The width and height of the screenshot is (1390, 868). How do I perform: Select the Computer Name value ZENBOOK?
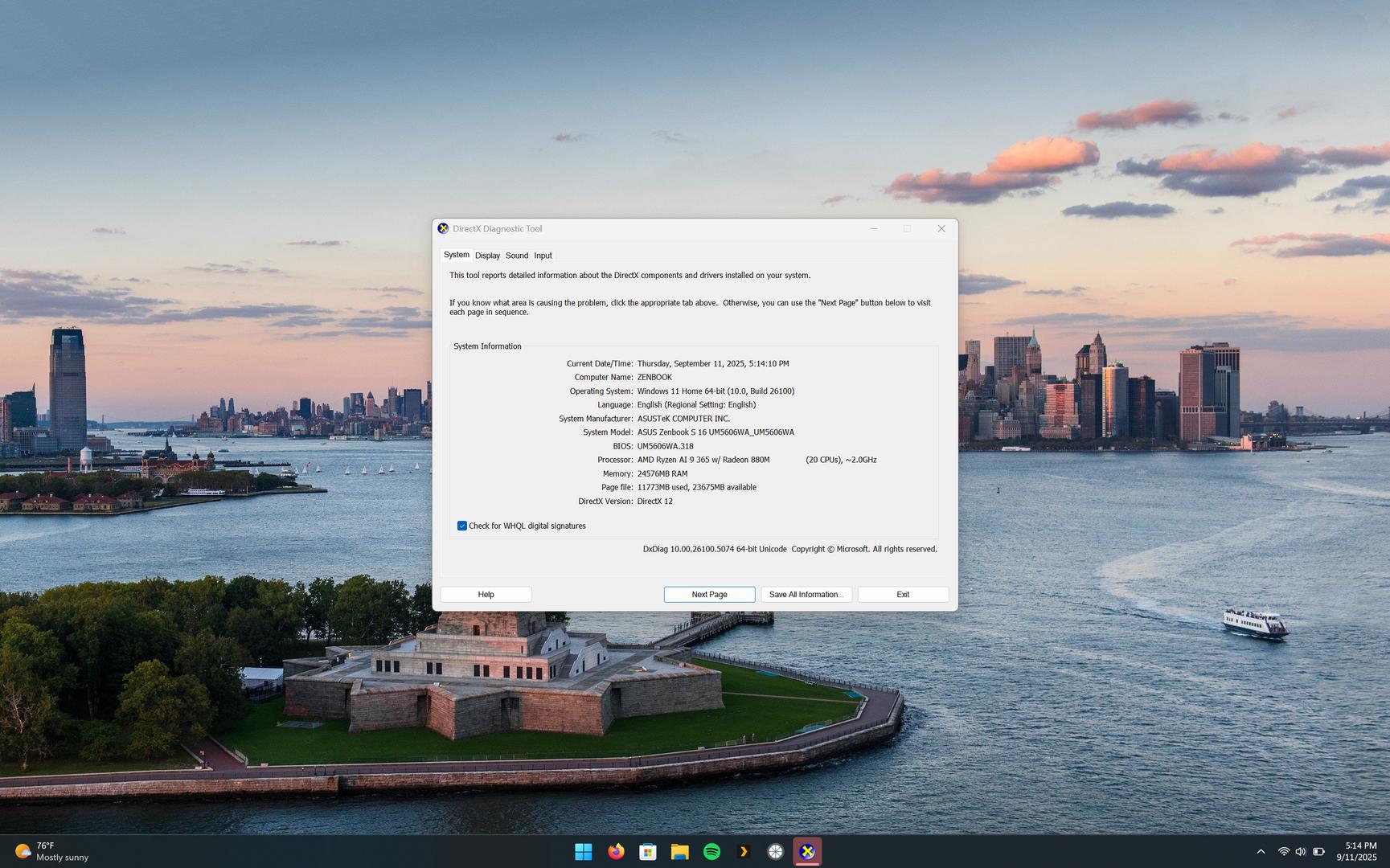[x=654, y=377]
